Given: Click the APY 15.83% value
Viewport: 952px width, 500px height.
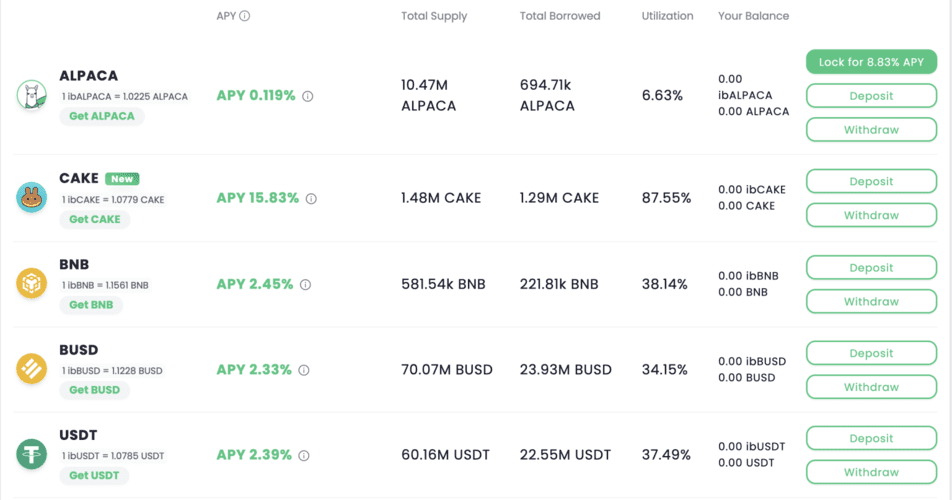Looking at the screenshot, I should (x=257, y=198).
